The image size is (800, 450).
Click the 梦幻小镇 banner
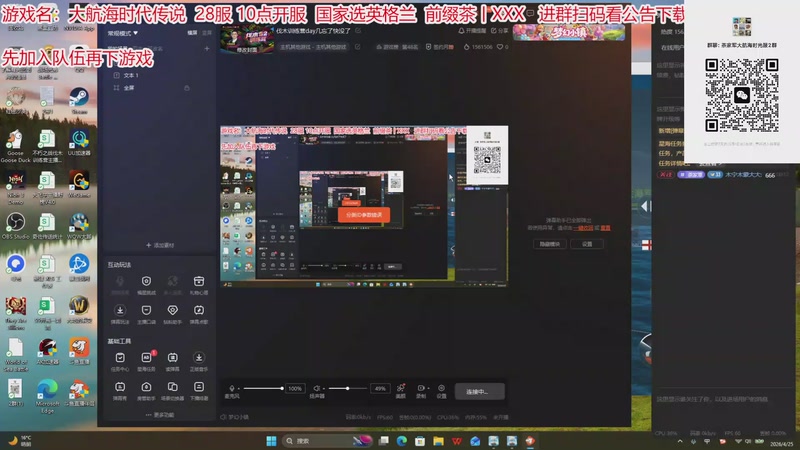[568, 32]
